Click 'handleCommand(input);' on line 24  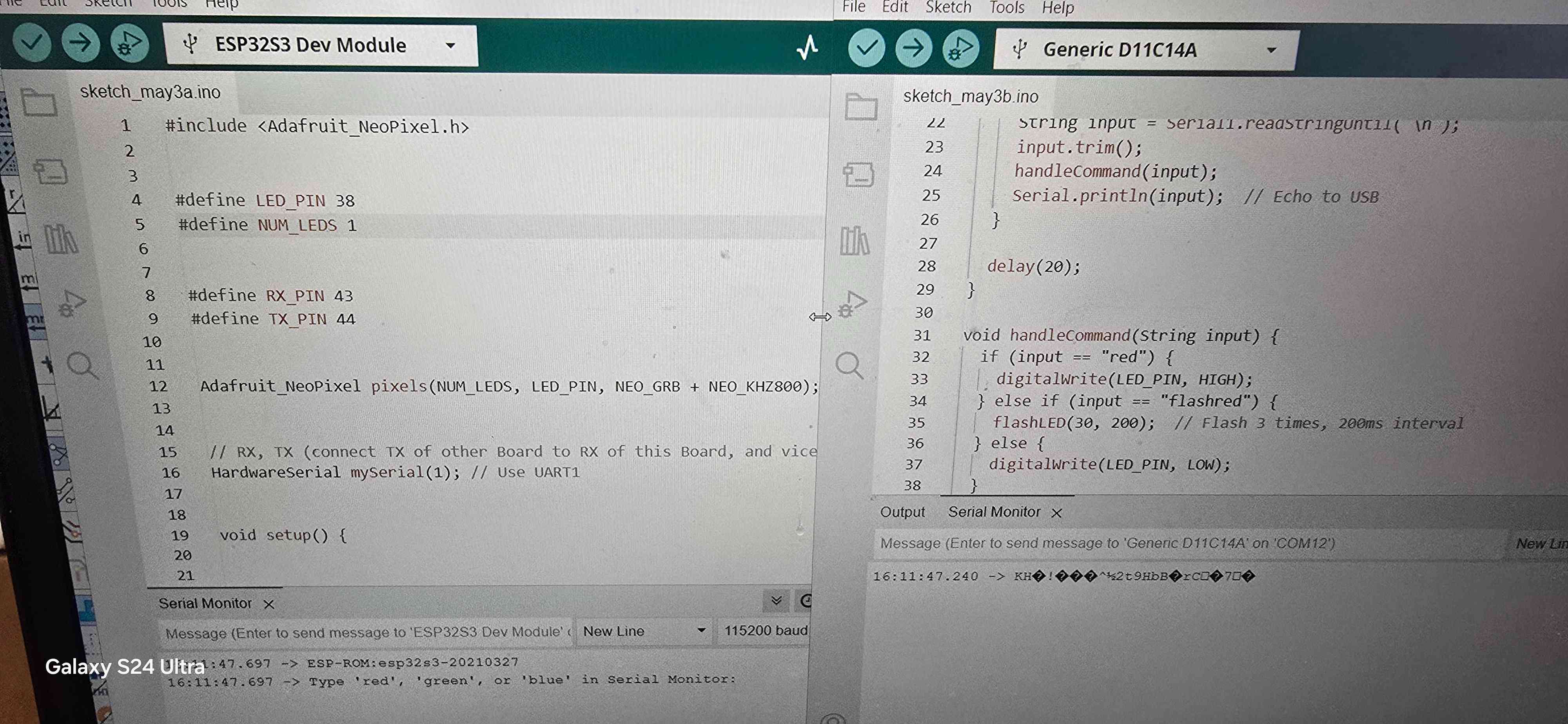tap(1115, 171)
